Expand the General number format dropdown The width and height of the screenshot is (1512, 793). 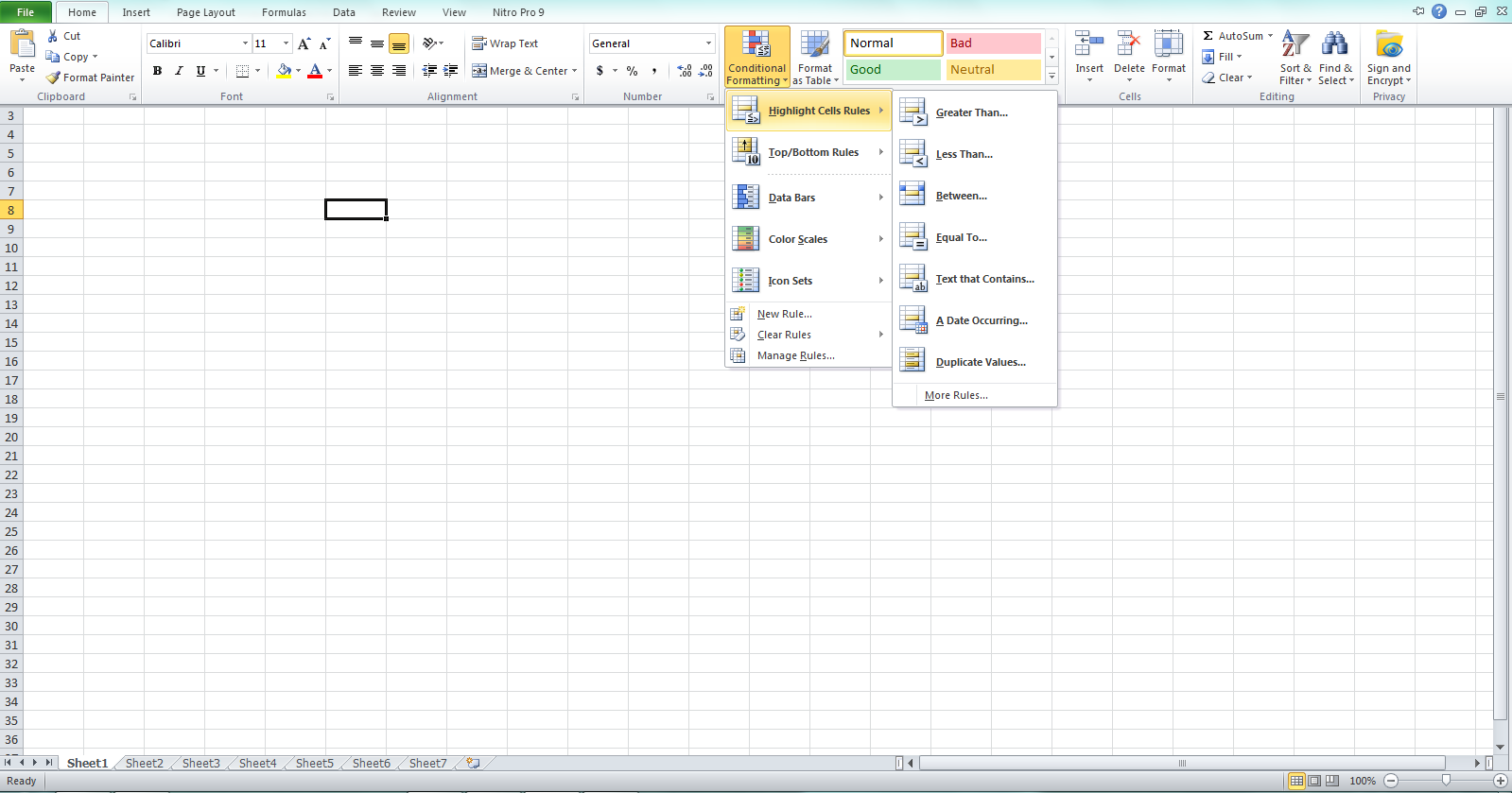(708, 43)
